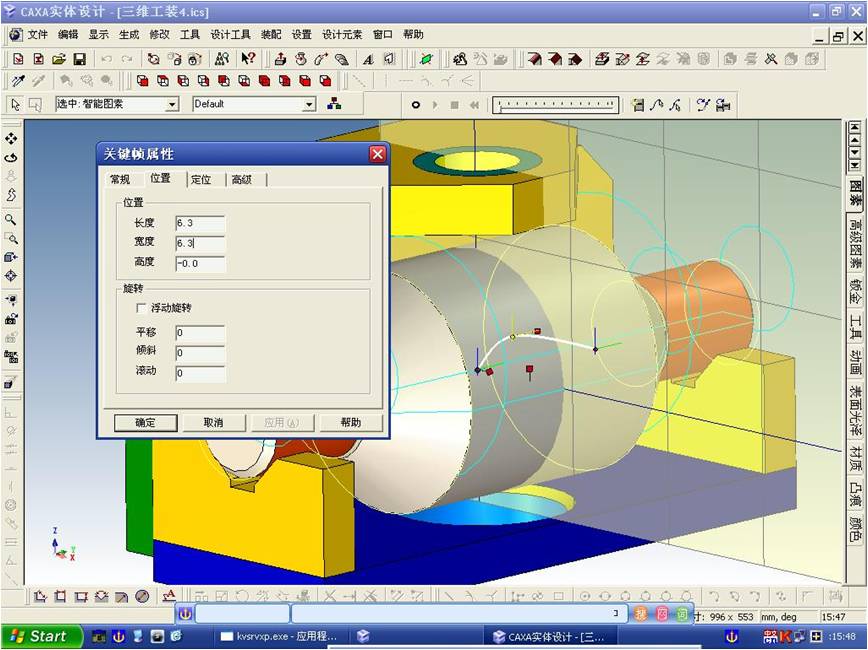Select the pan (four-arrow) view tool
Screen dimensions: 868x650
(x=11, y=139)
